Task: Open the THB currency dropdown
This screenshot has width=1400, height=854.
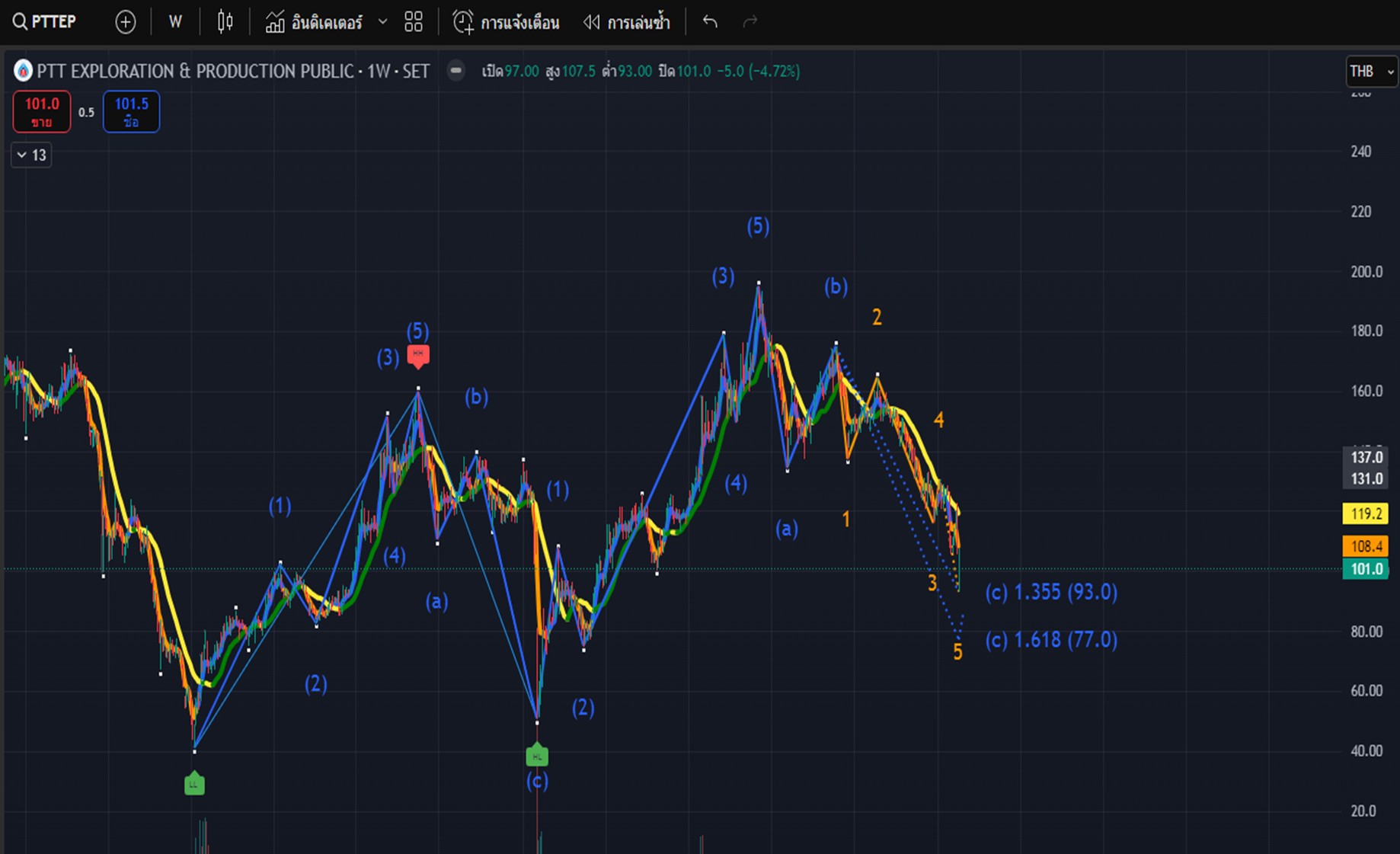Action: pos(1372,72)
